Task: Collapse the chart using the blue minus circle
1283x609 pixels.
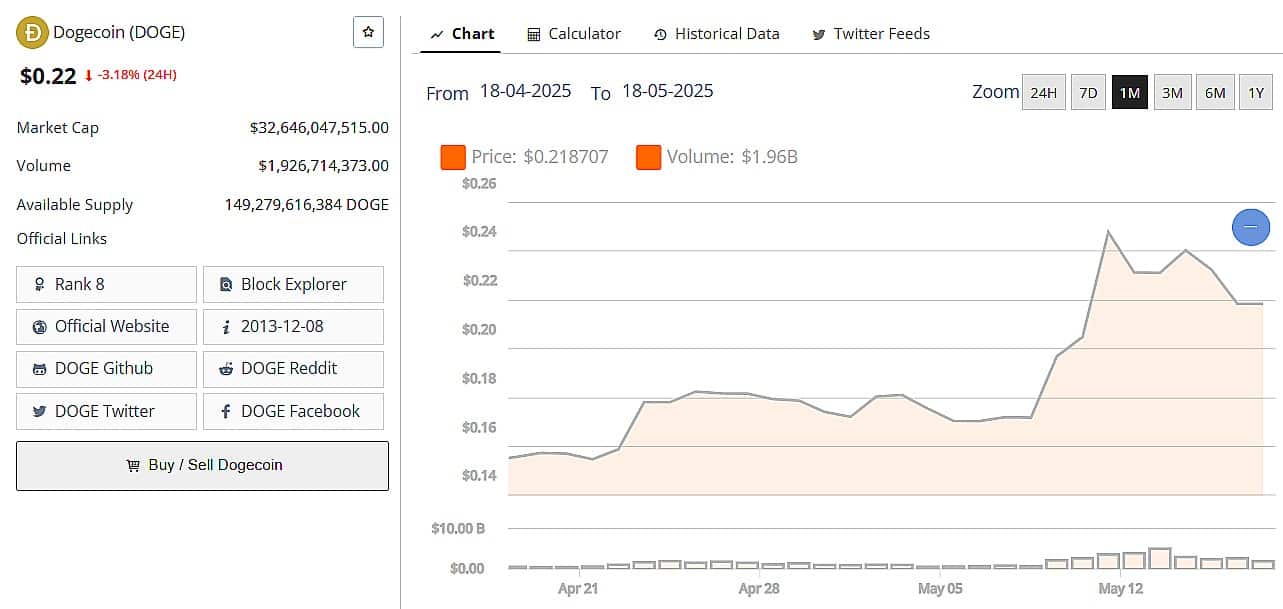Action: [x=1250, y=227]
